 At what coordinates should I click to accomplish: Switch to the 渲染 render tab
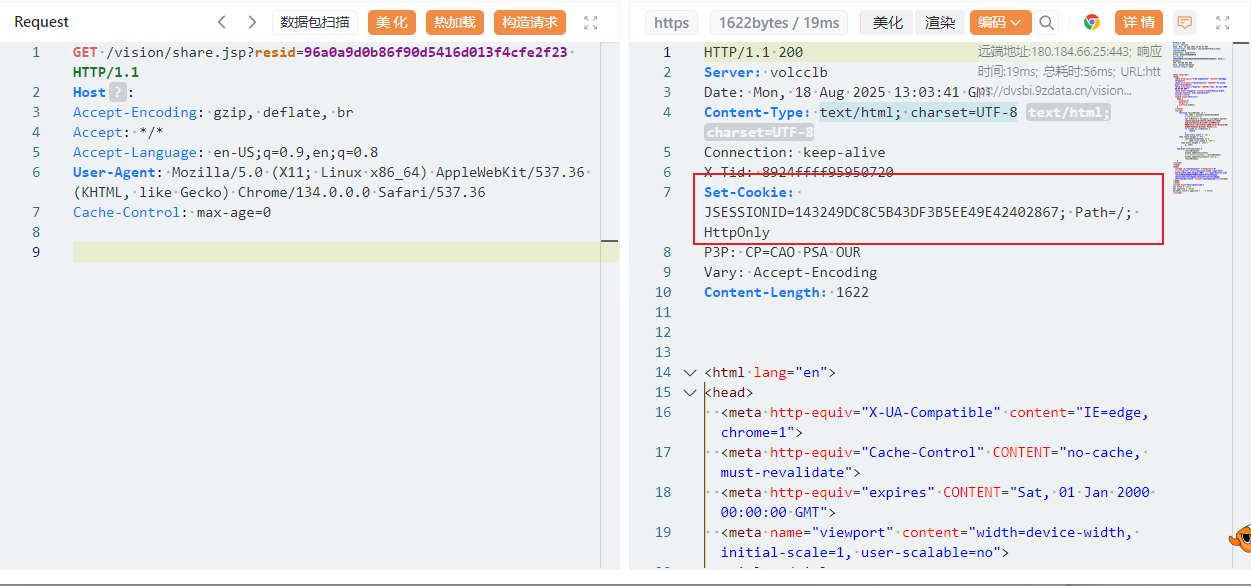939,23
